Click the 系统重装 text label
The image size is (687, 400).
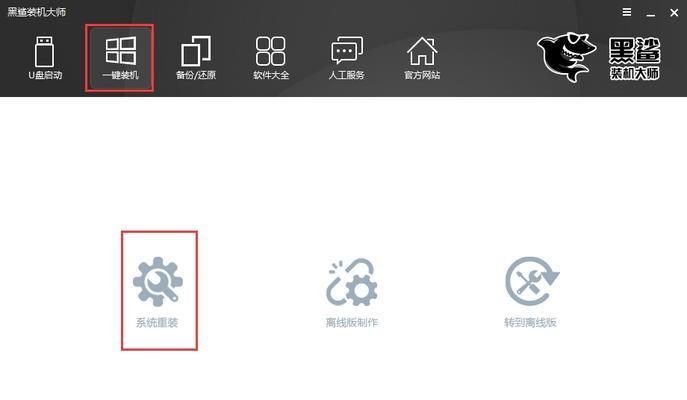[157, 323]
